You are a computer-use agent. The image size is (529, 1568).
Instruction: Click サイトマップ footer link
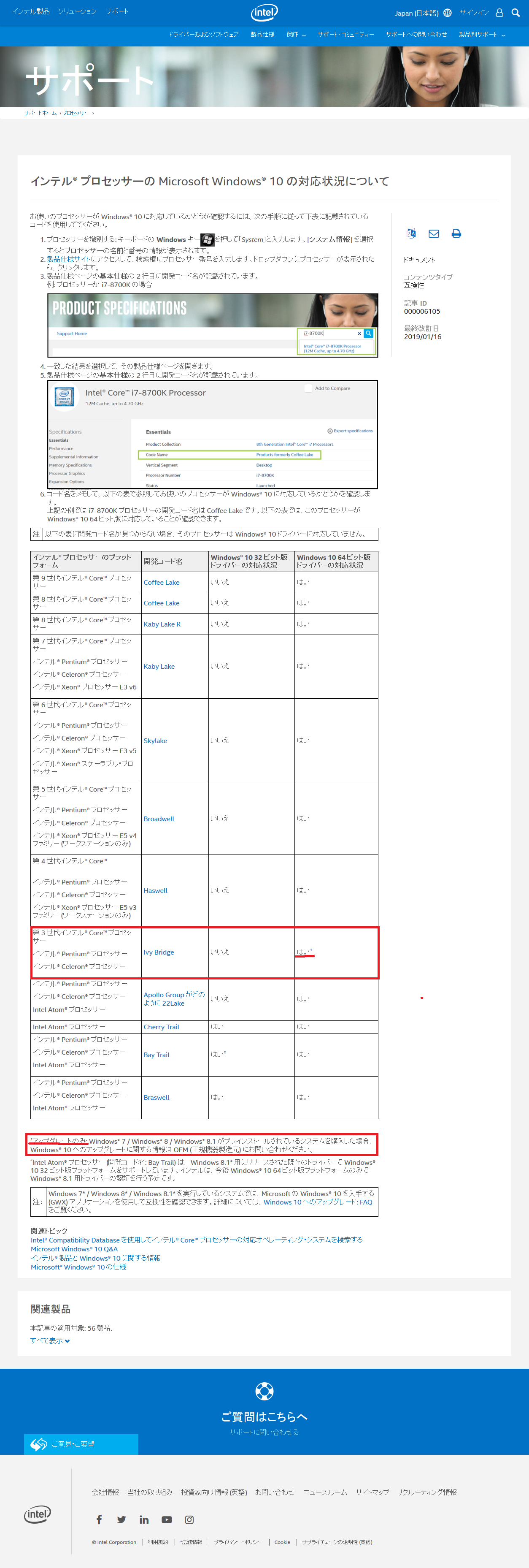pyautogui.click(x=372, y=1492)
